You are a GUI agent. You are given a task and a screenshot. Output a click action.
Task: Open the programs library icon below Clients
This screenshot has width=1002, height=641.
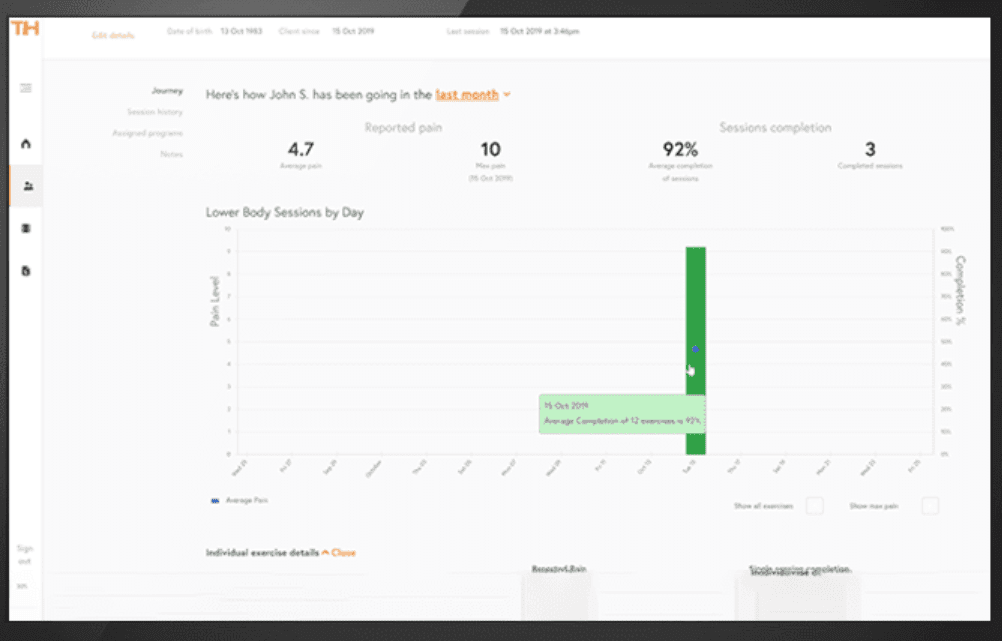tap(25, 228)
